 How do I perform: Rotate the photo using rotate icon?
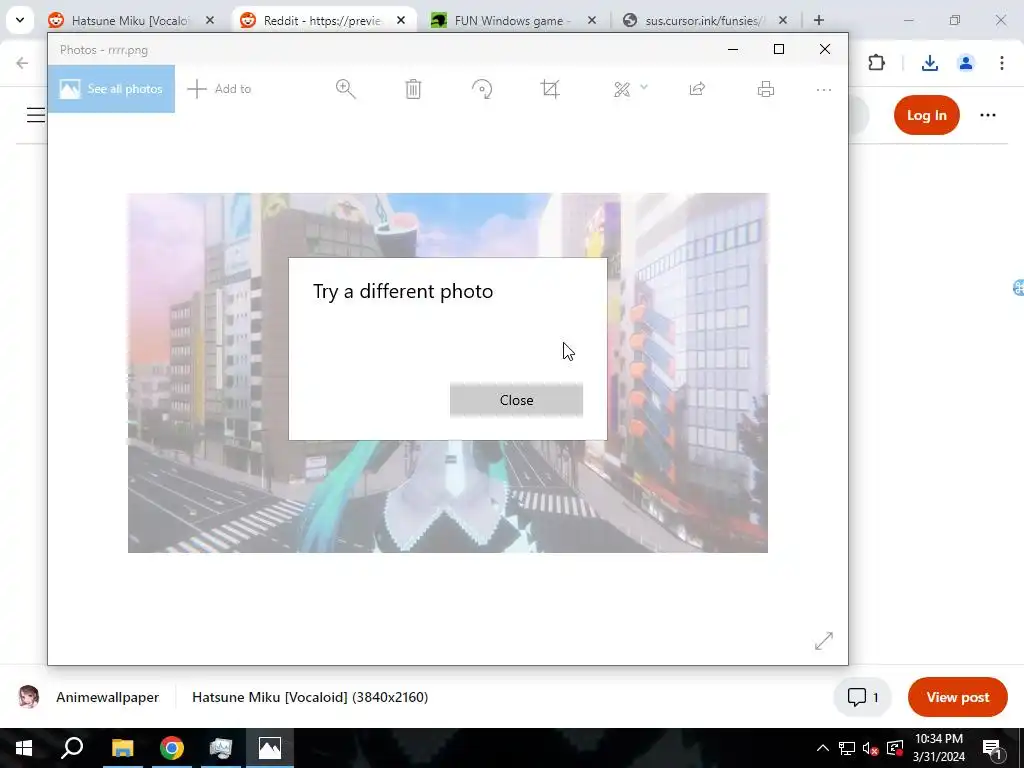pyautogui.click(x=482, y=89)
